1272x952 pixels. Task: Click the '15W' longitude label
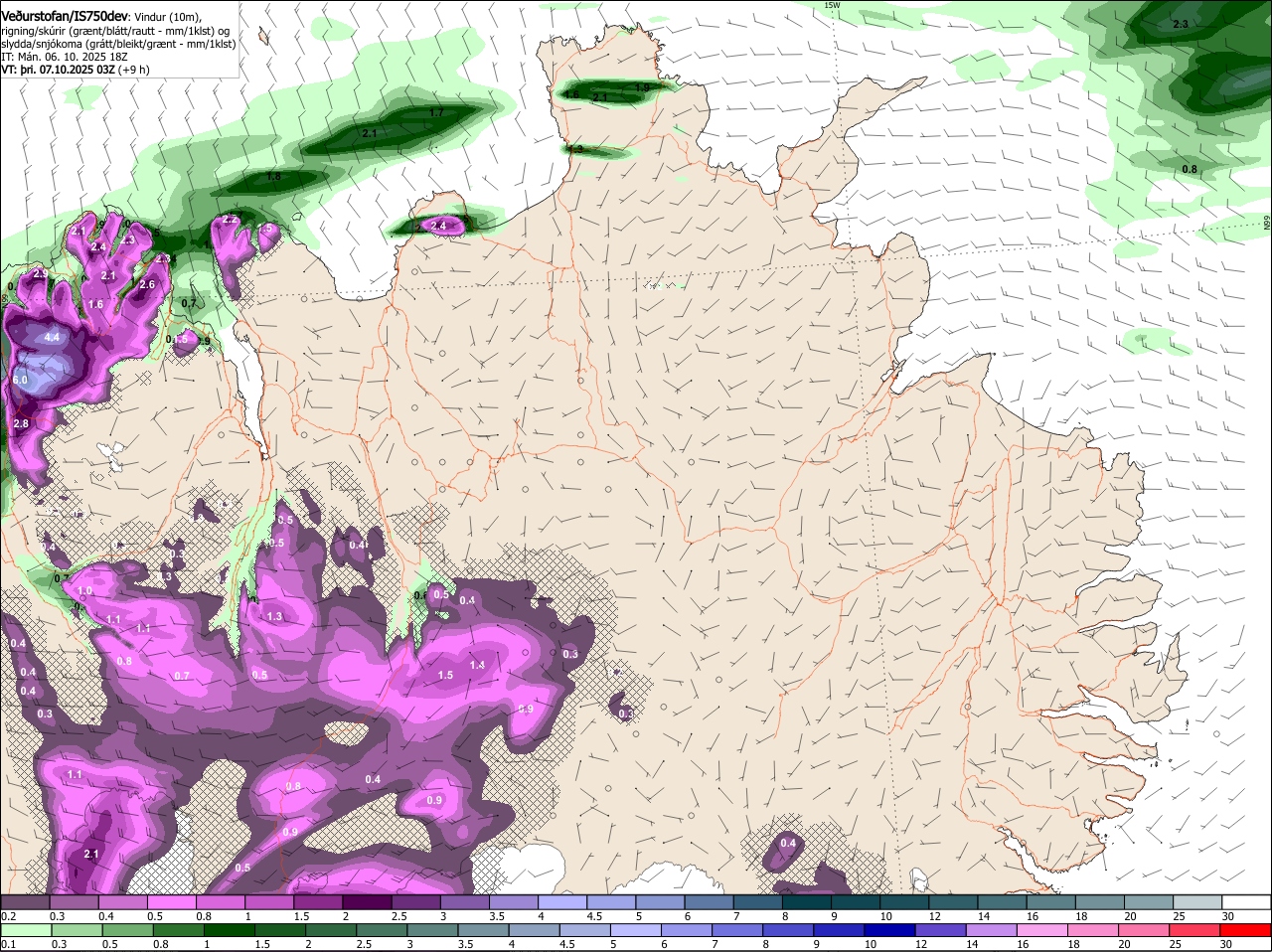(833, 5)
